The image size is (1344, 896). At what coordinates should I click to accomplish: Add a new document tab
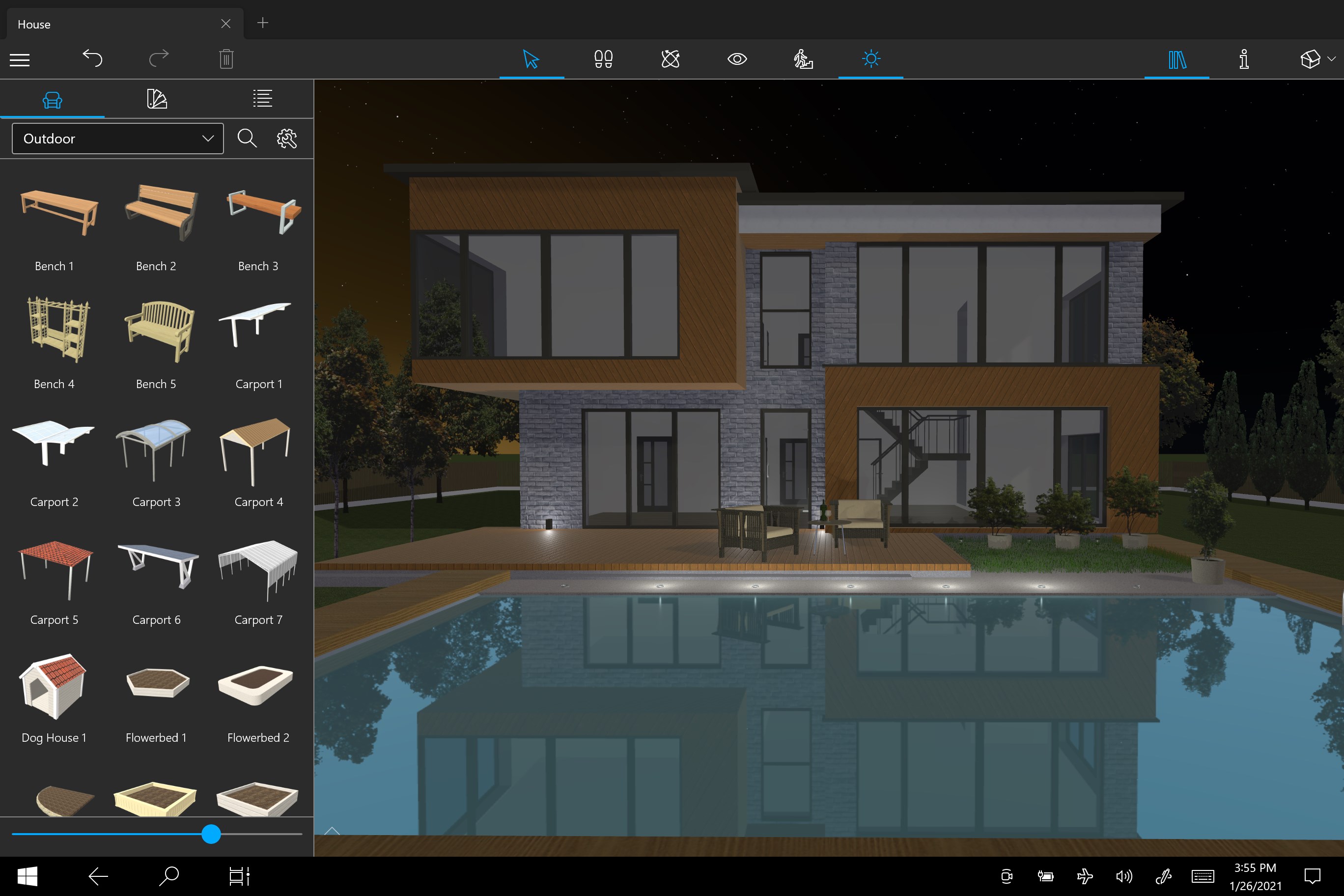263,24
